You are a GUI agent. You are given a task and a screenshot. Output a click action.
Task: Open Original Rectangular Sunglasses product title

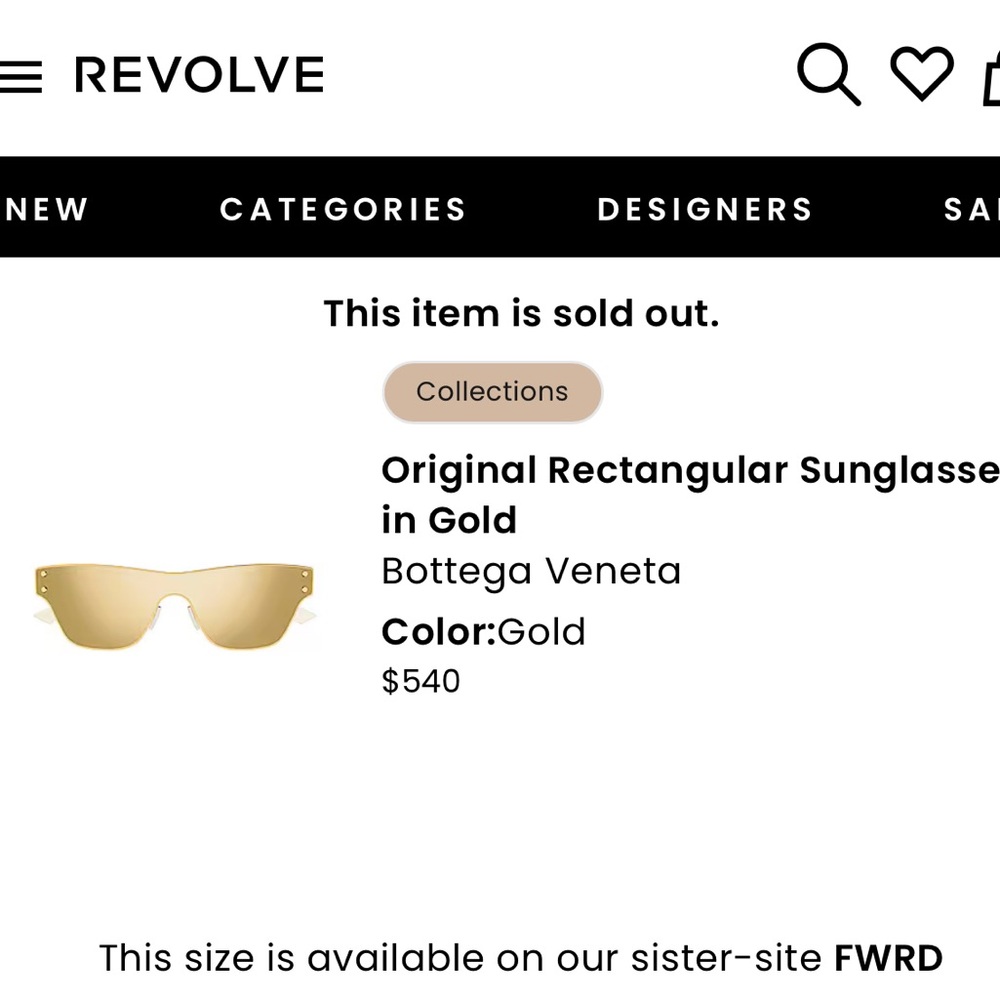690,495
